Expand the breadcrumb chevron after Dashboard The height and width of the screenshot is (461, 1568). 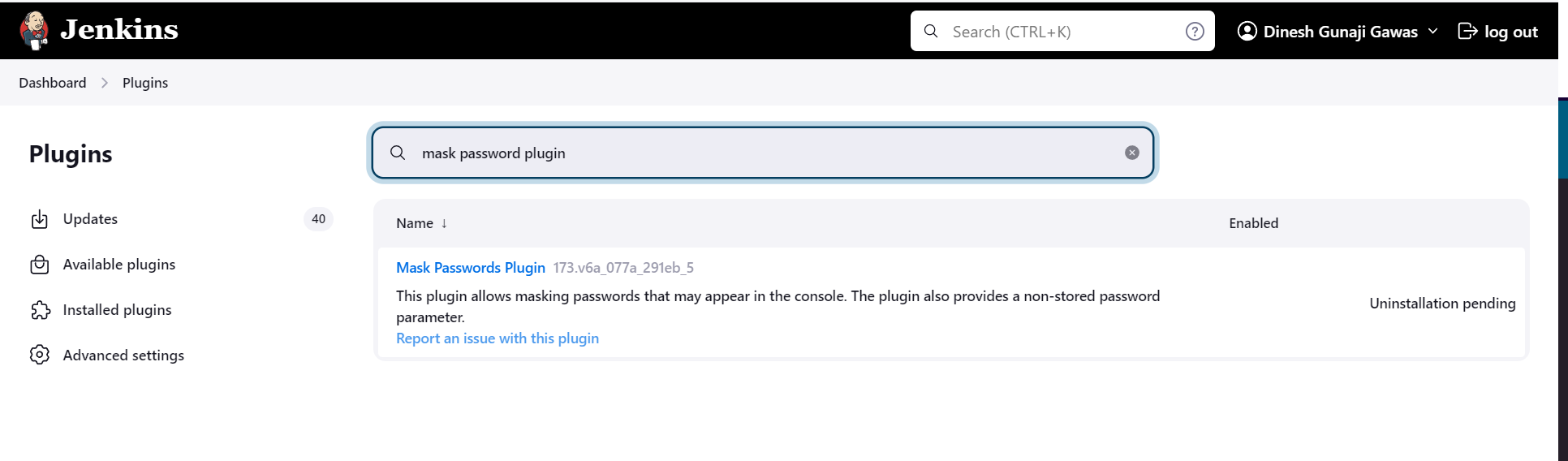(x=105, y=83)
